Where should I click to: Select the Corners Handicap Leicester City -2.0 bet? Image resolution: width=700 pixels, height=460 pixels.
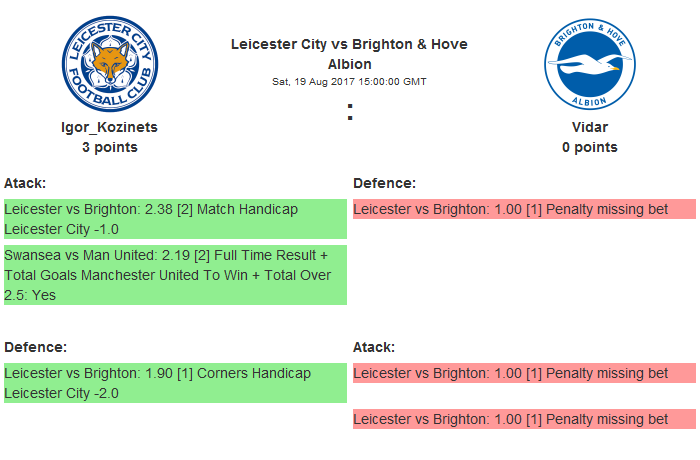[x=175, y=383]
